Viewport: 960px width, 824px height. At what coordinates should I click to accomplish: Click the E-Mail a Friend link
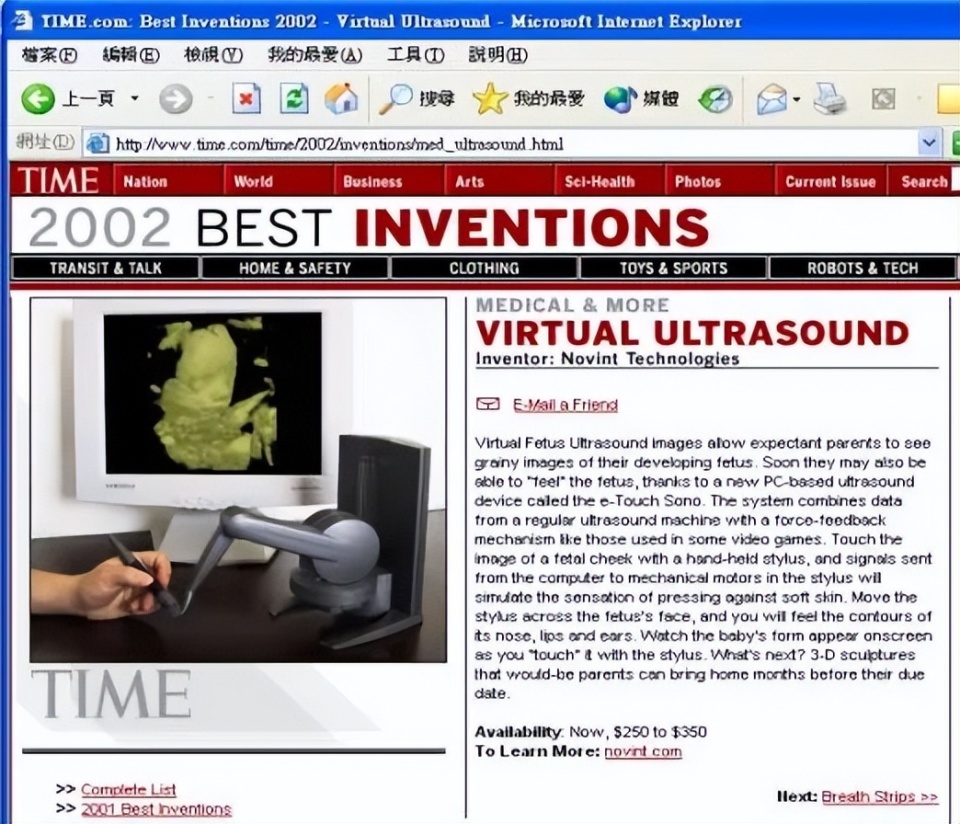click(565, 405)
